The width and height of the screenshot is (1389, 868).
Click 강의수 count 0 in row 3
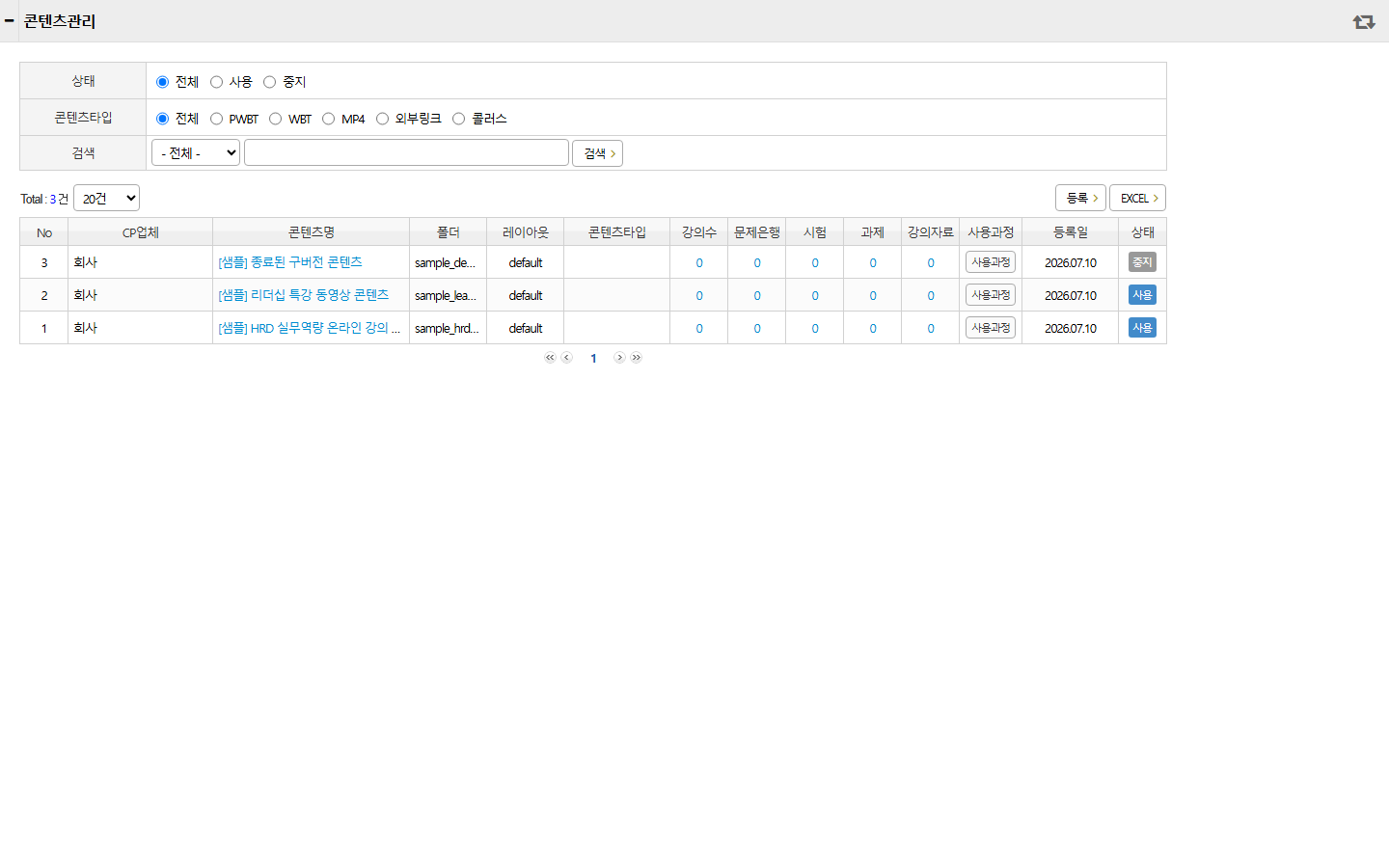[699, 262]
